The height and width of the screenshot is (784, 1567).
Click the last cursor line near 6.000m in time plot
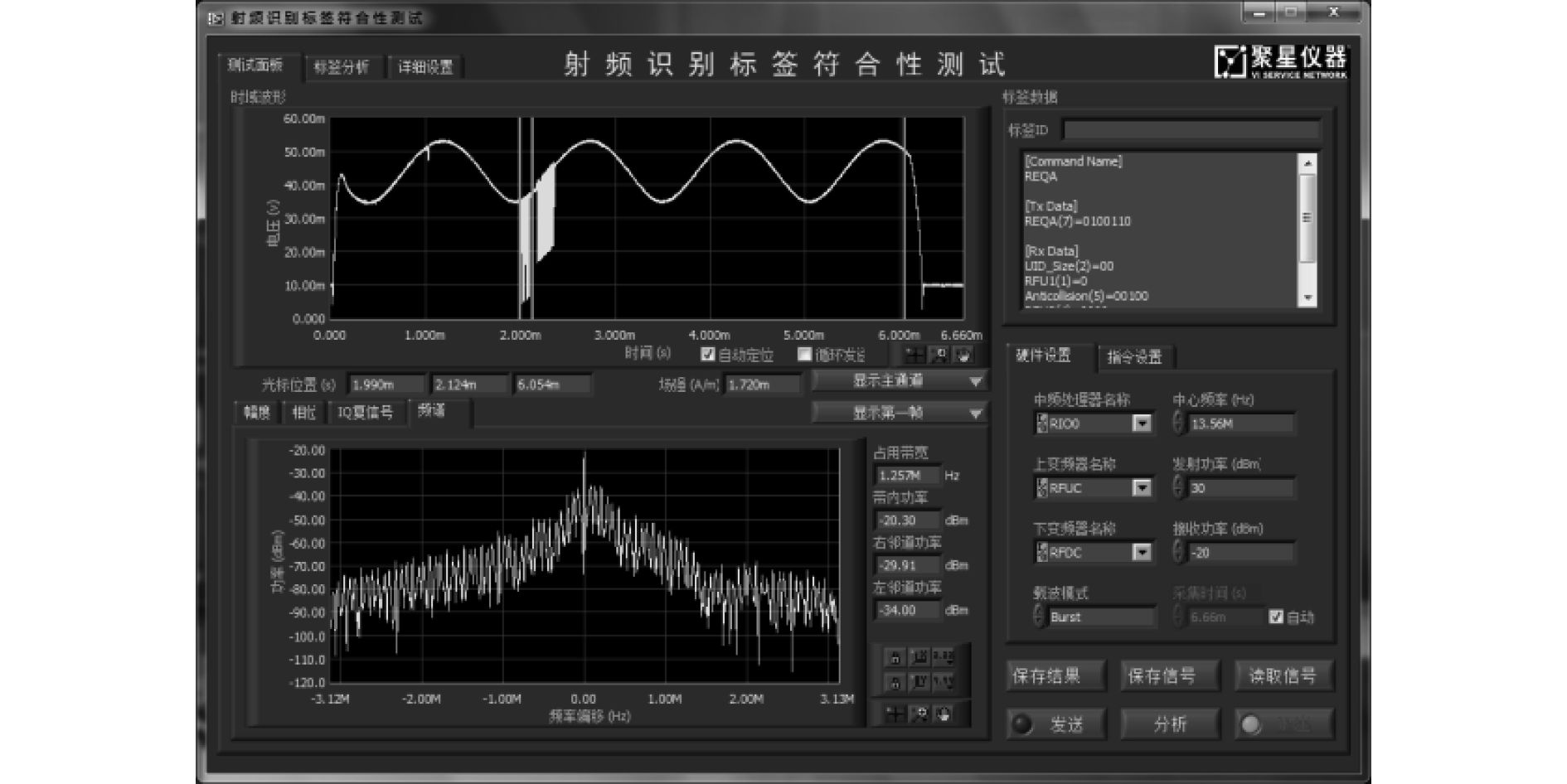click(x=905, y=218)
